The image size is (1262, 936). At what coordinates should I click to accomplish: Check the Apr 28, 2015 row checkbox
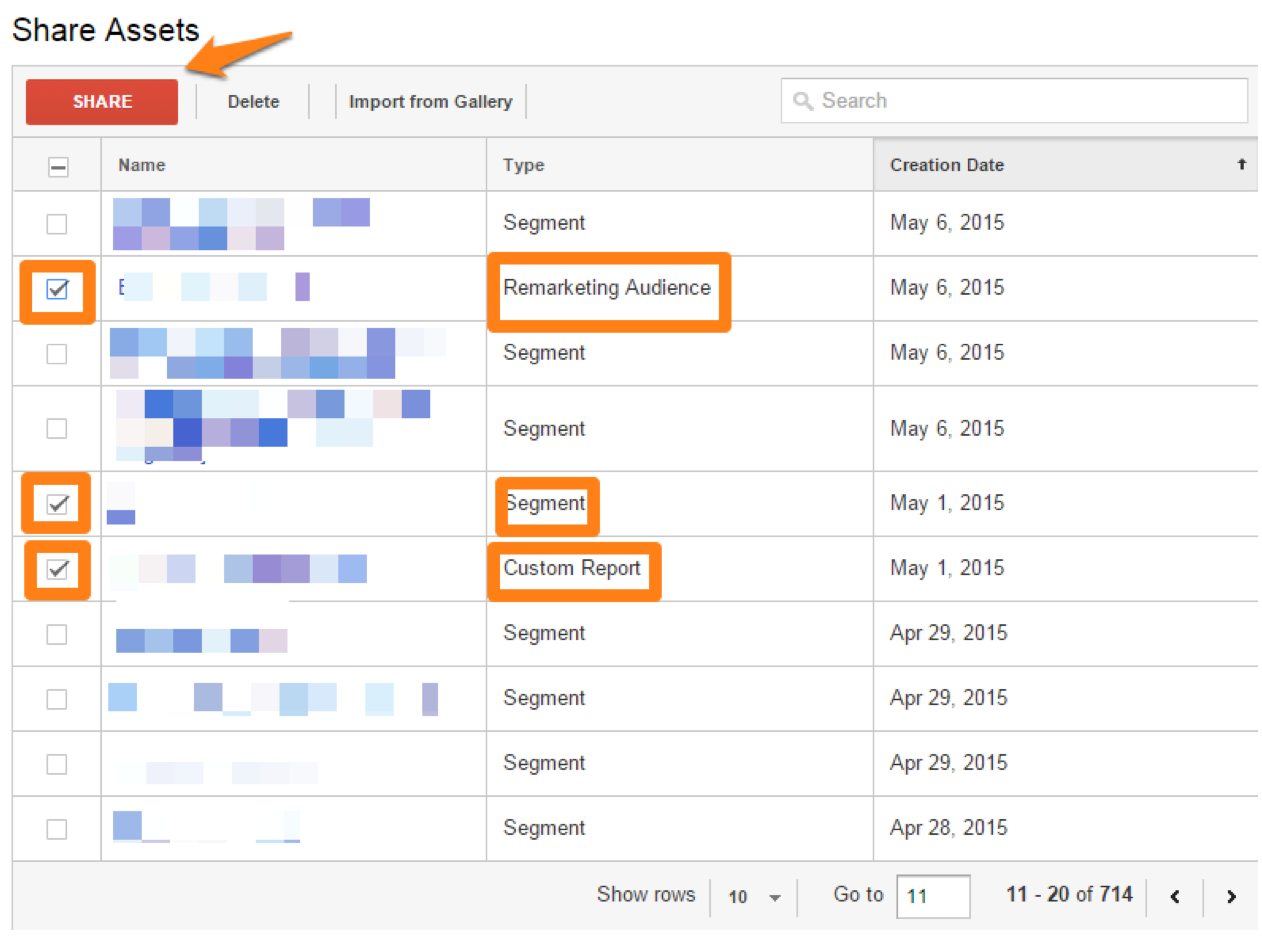tap(57, 829)
